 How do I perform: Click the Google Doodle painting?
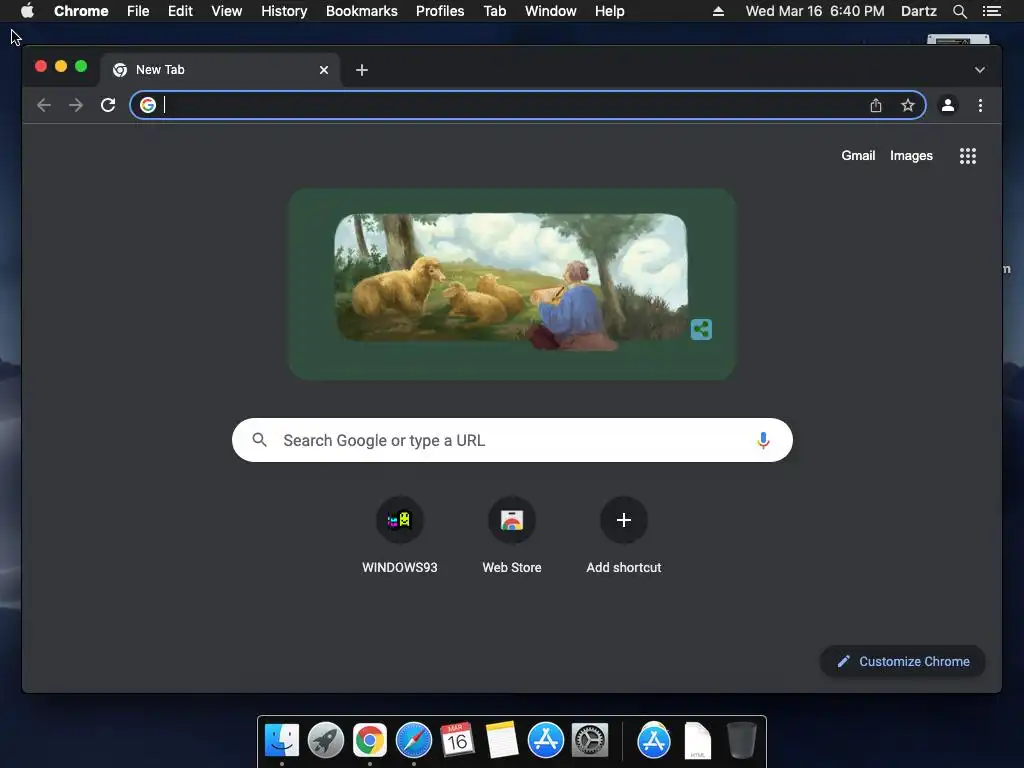[511, 281]
